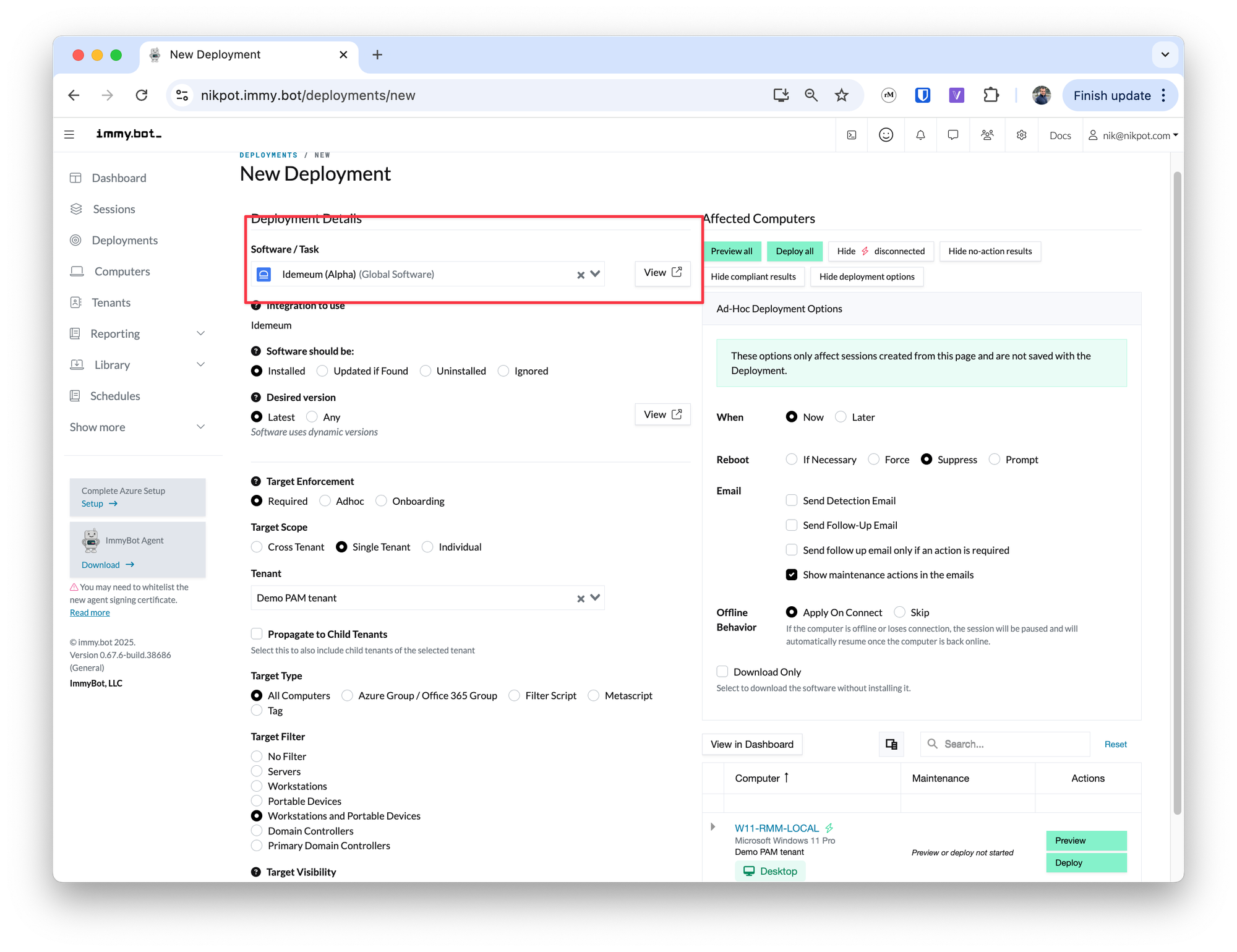Choose Any desired version

(312, 417)
